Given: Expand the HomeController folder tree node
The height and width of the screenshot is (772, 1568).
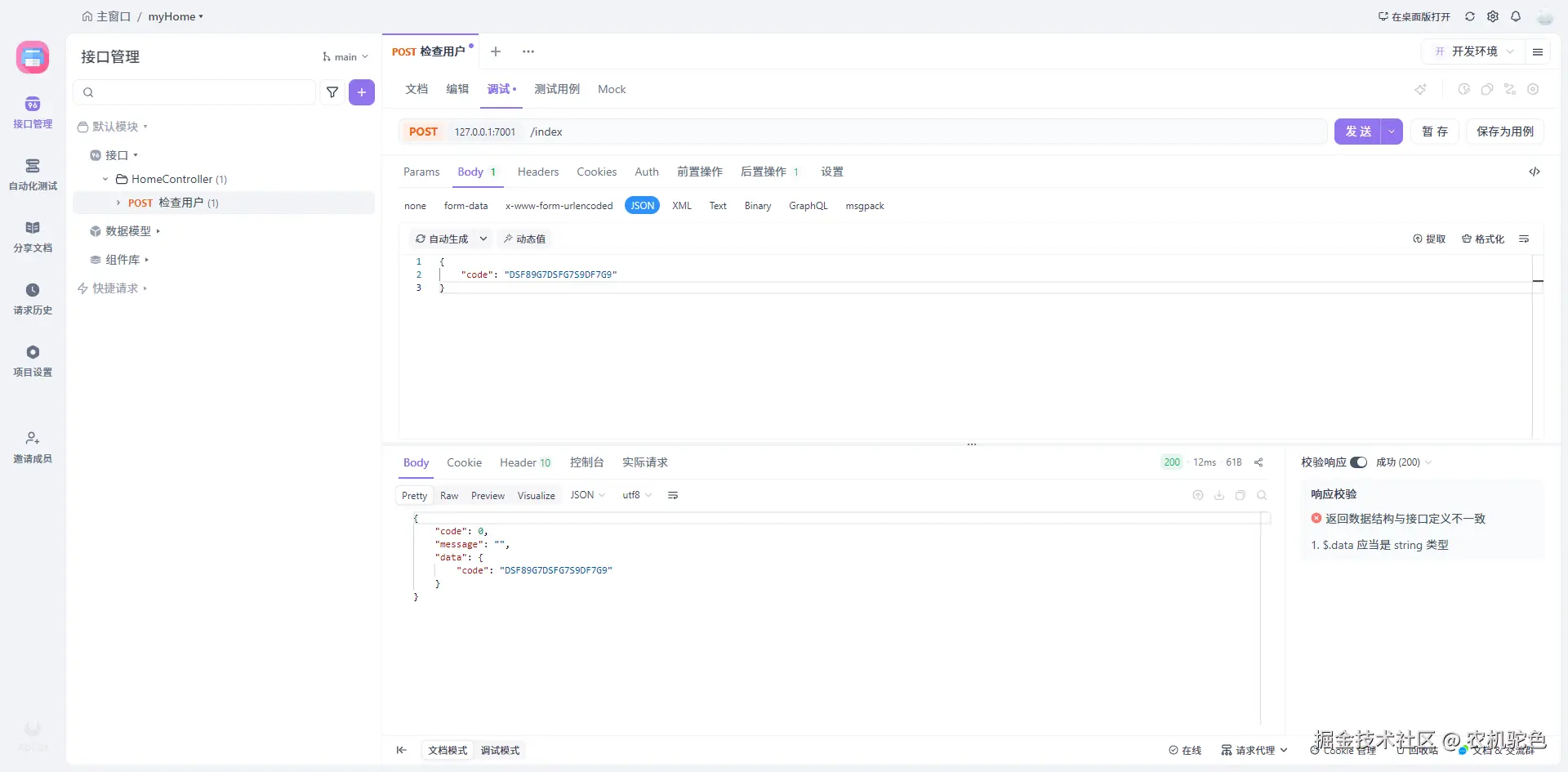Looking at the screenshot, I should pos(105,179).
